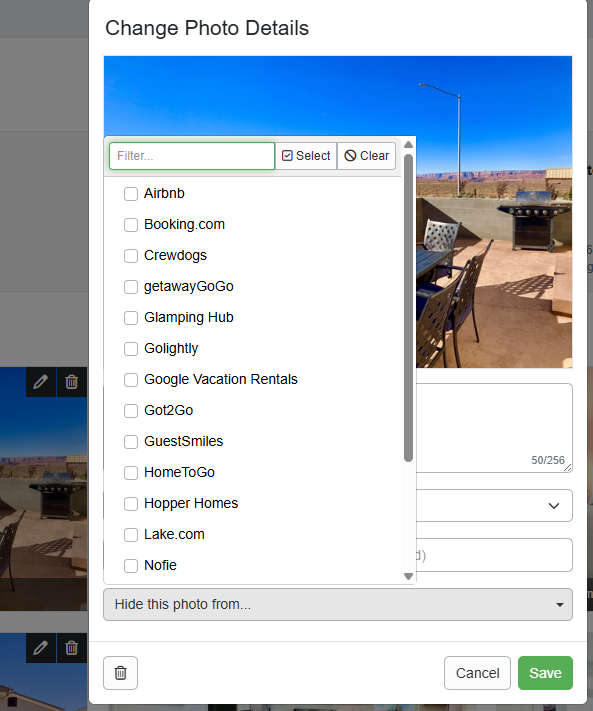Click trash icon on grill photo thumbnail
593x711 pixels.
tap(72, 382)
